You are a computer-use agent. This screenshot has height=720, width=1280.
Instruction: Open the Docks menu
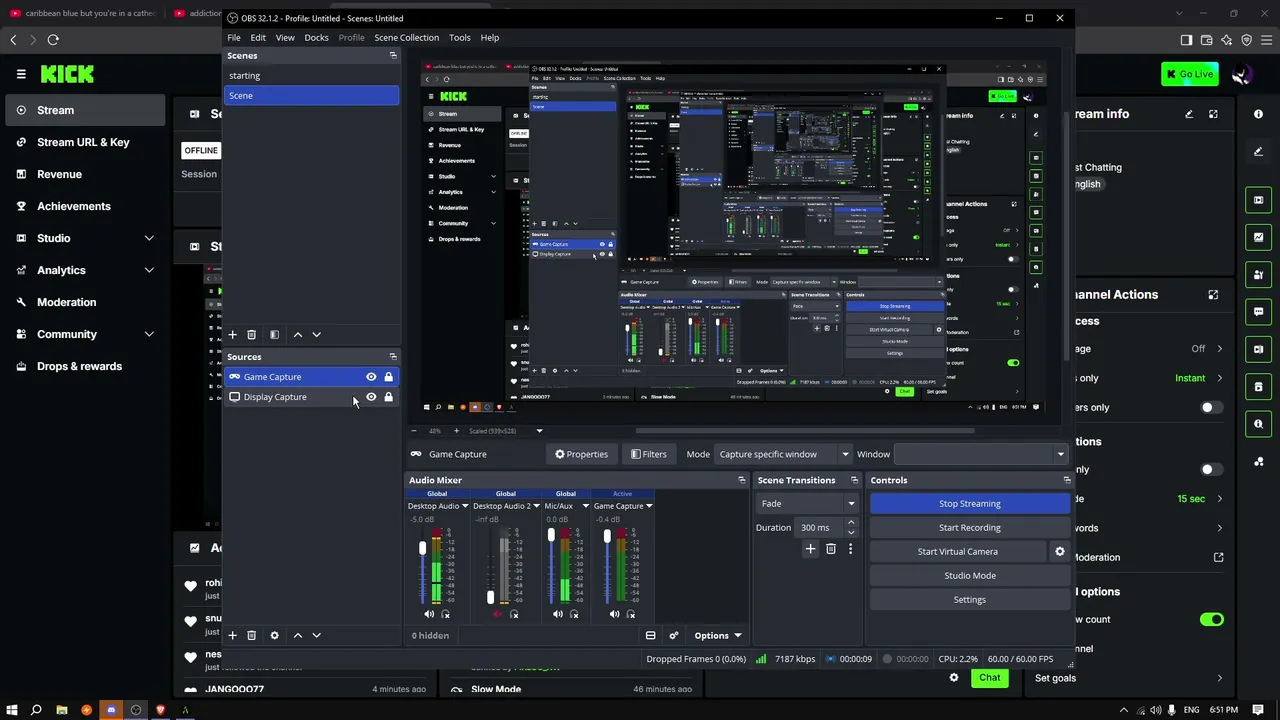pos(316,37)
